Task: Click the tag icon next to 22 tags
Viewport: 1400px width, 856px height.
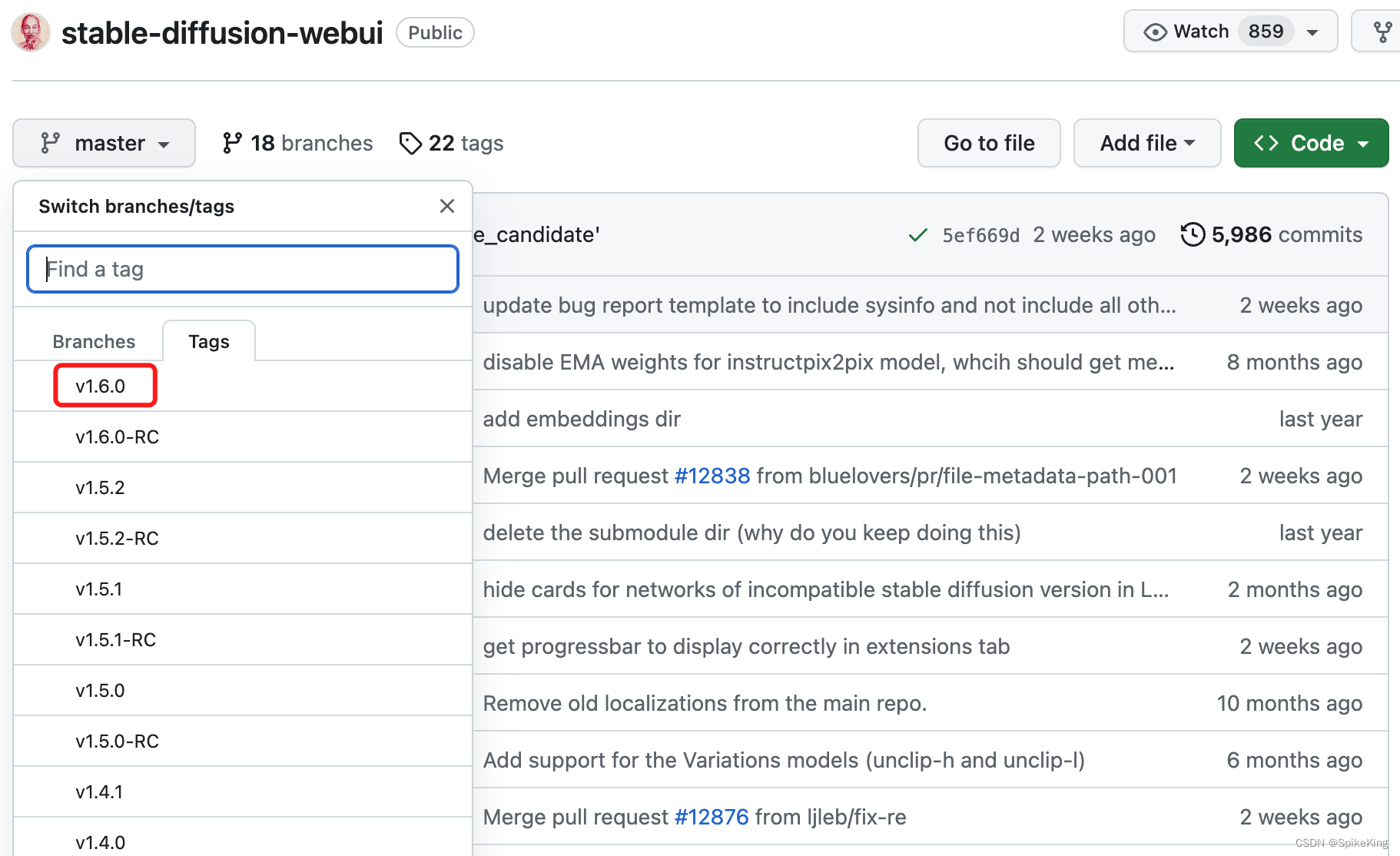Action: point(410,143)
